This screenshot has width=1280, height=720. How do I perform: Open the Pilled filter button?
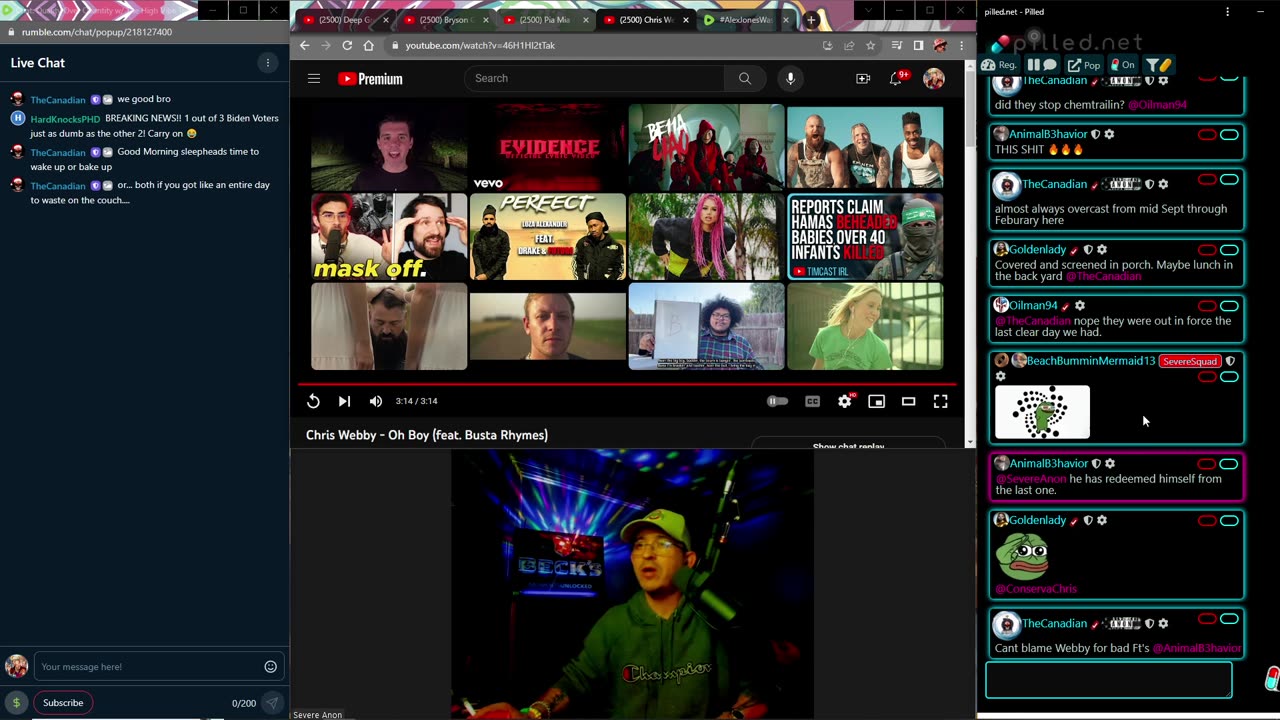coord(1158,65)
